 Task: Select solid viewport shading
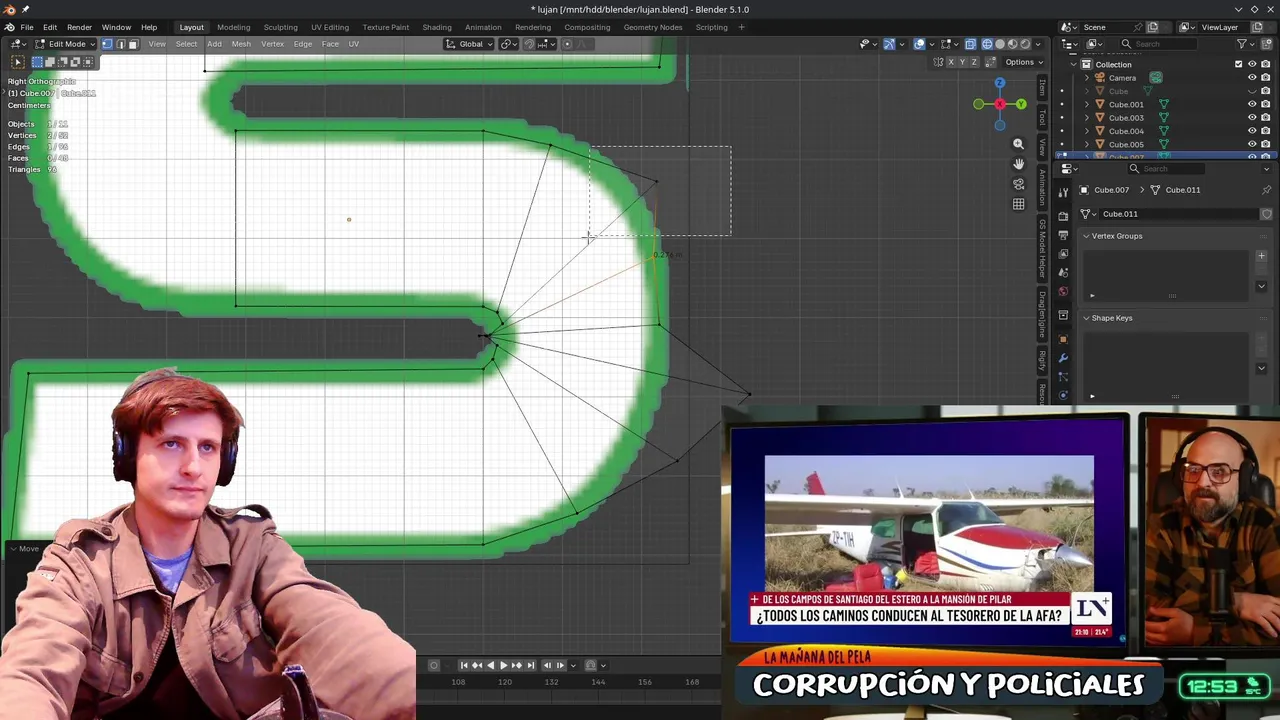[x=1000, y=44]
